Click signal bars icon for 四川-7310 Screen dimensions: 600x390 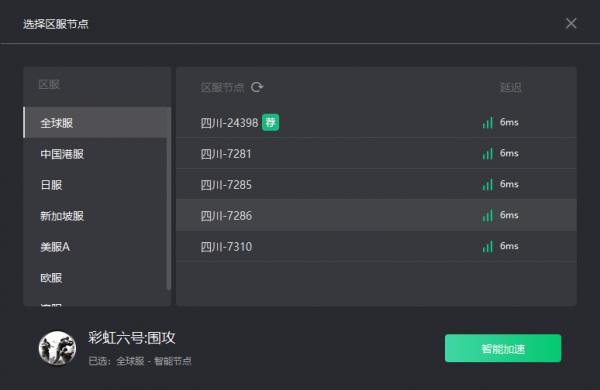click(x=488, y=246)
